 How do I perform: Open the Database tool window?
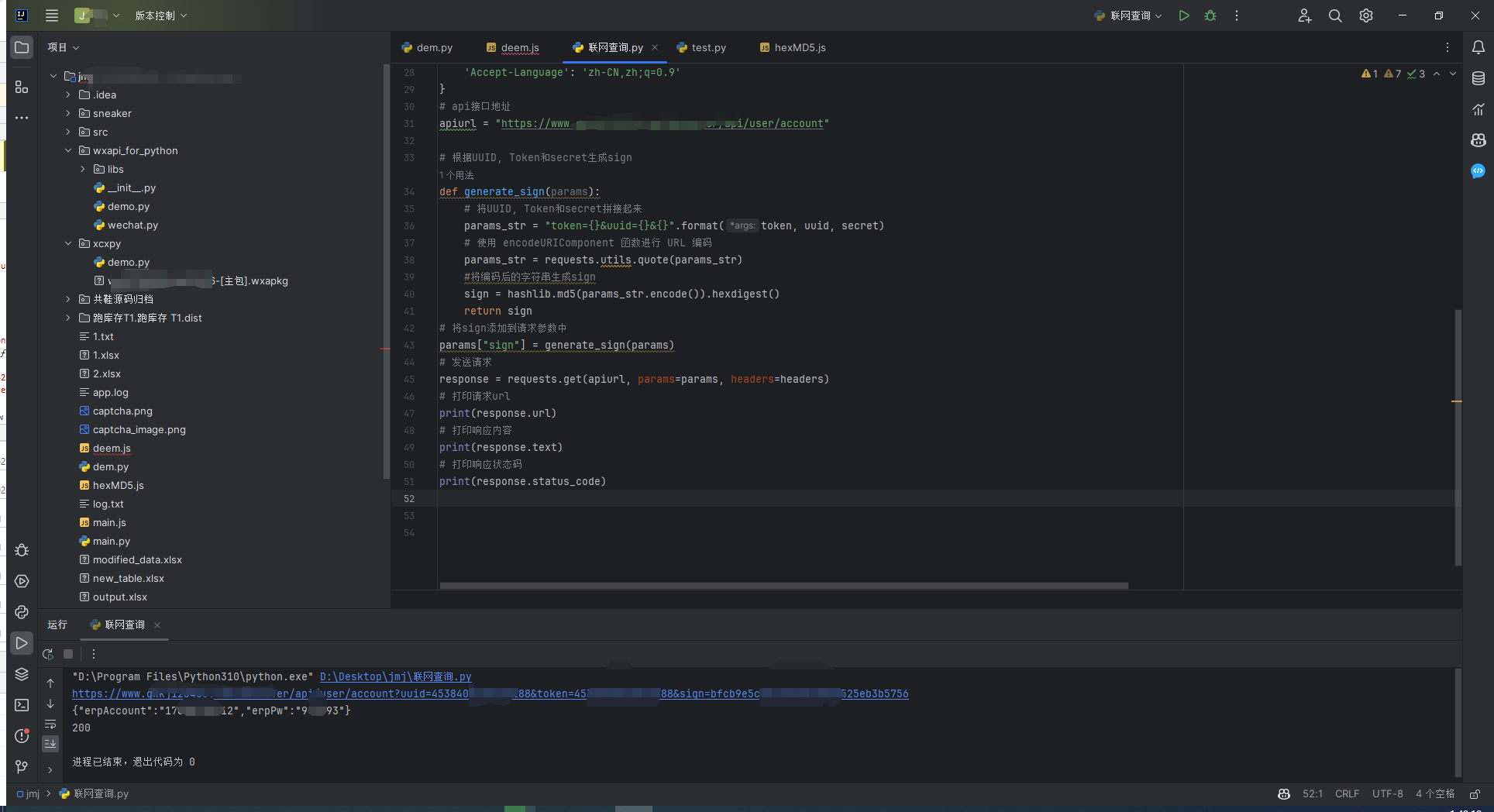[1479, 78]
